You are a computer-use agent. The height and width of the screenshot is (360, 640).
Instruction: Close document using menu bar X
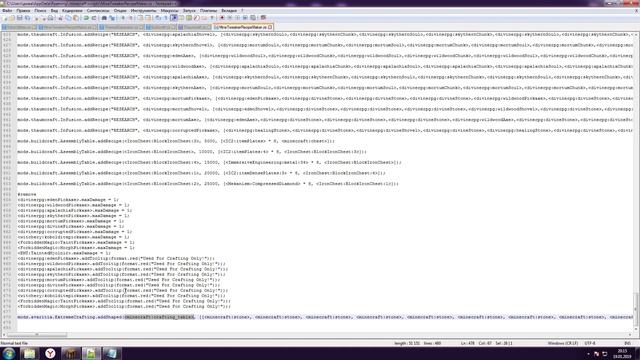[636, 11]
